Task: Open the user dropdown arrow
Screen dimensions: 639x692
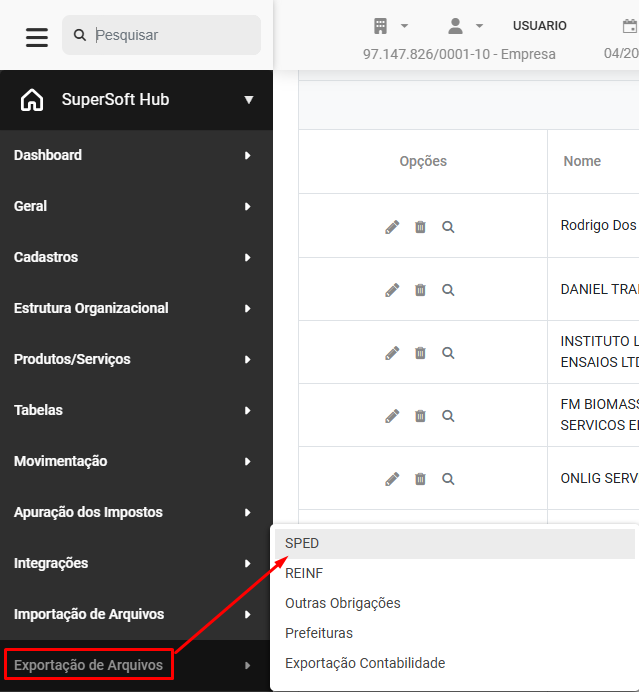Action: click(479, 26)
